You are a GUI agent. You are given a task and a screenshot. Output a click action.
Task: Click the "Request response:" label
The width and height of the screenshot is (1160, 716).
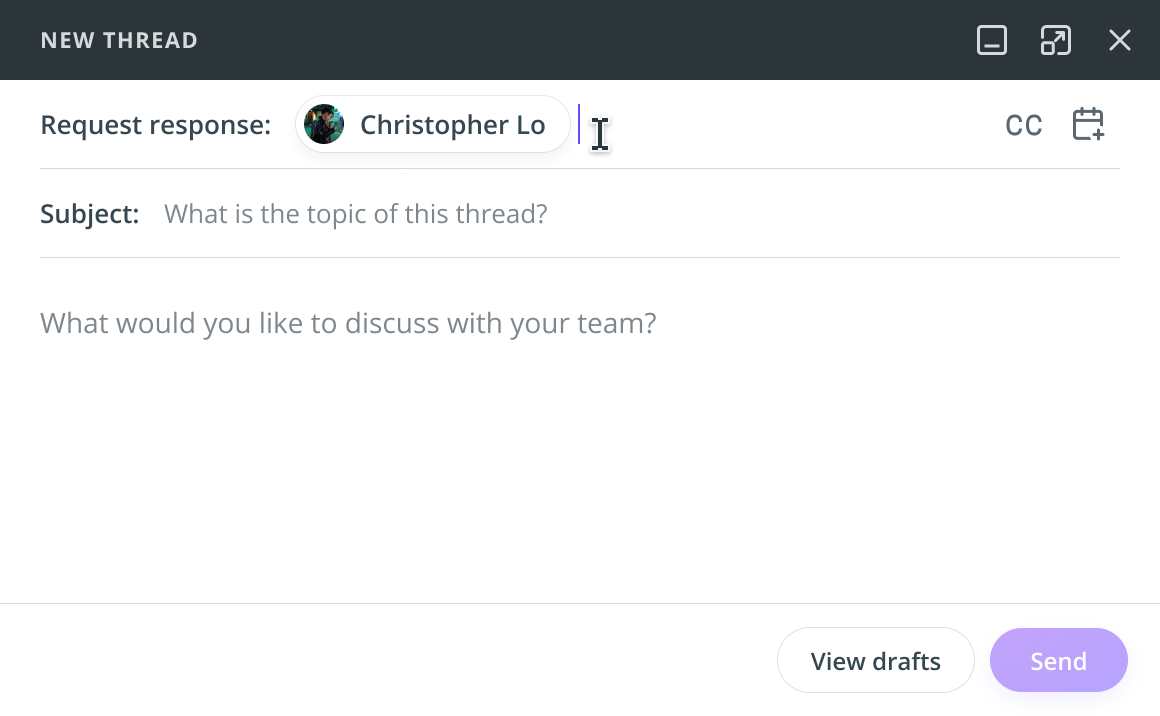point(155,125)
